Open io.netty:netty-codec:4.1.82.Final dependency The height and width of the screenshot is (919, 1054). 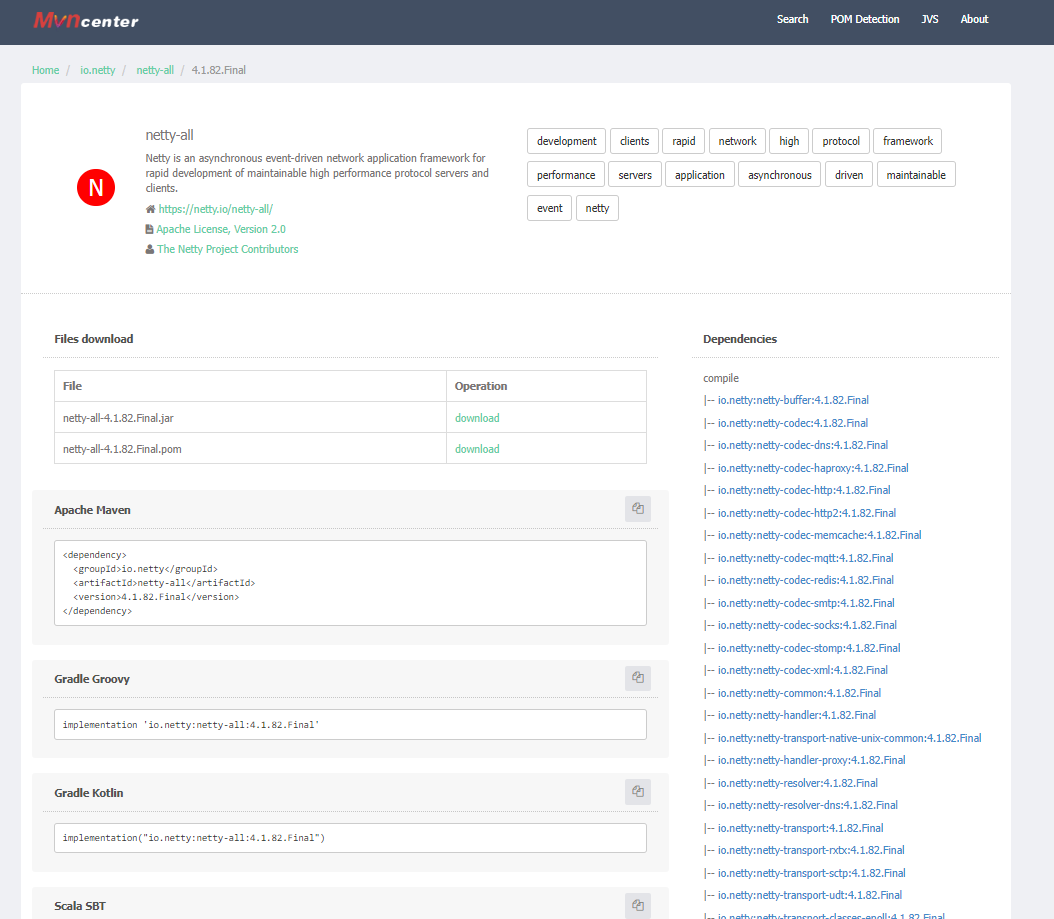coord(793,423)
